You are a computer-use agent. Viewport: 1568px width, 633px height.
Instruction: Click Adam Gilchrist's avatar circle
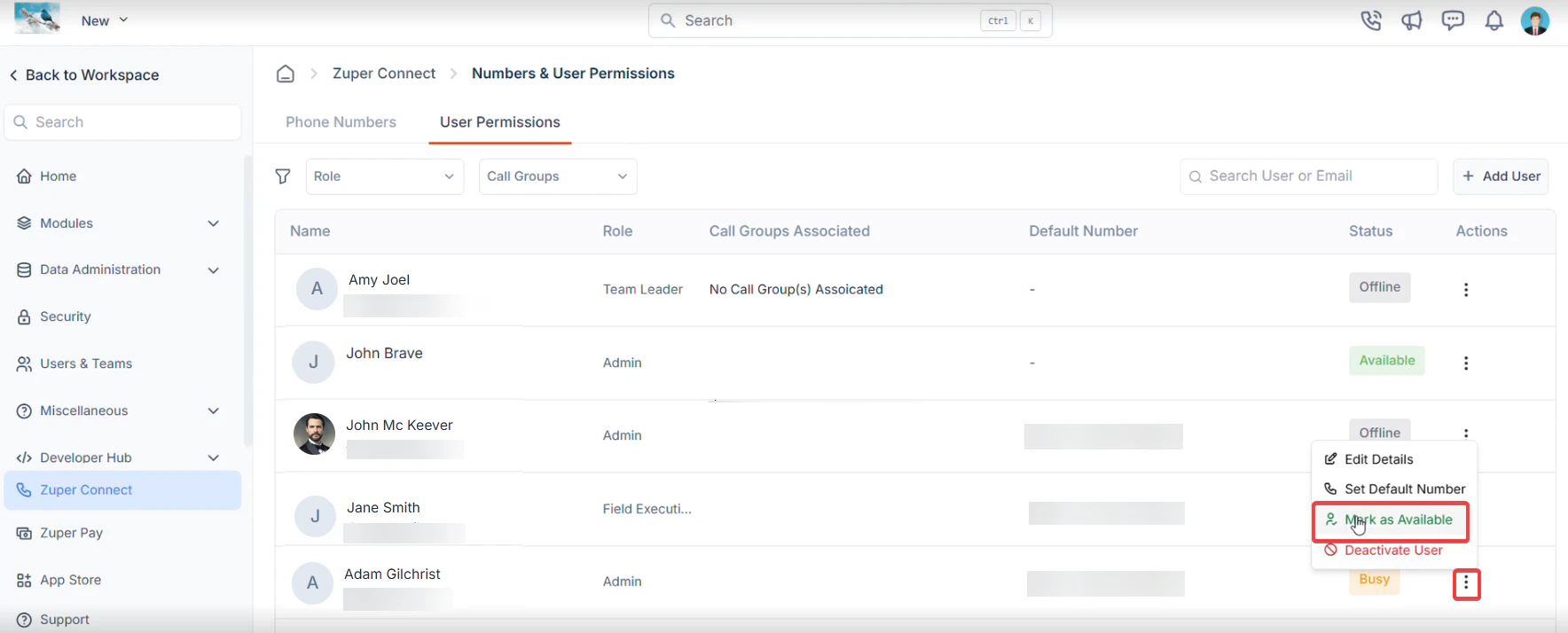(x=312, y=582)
